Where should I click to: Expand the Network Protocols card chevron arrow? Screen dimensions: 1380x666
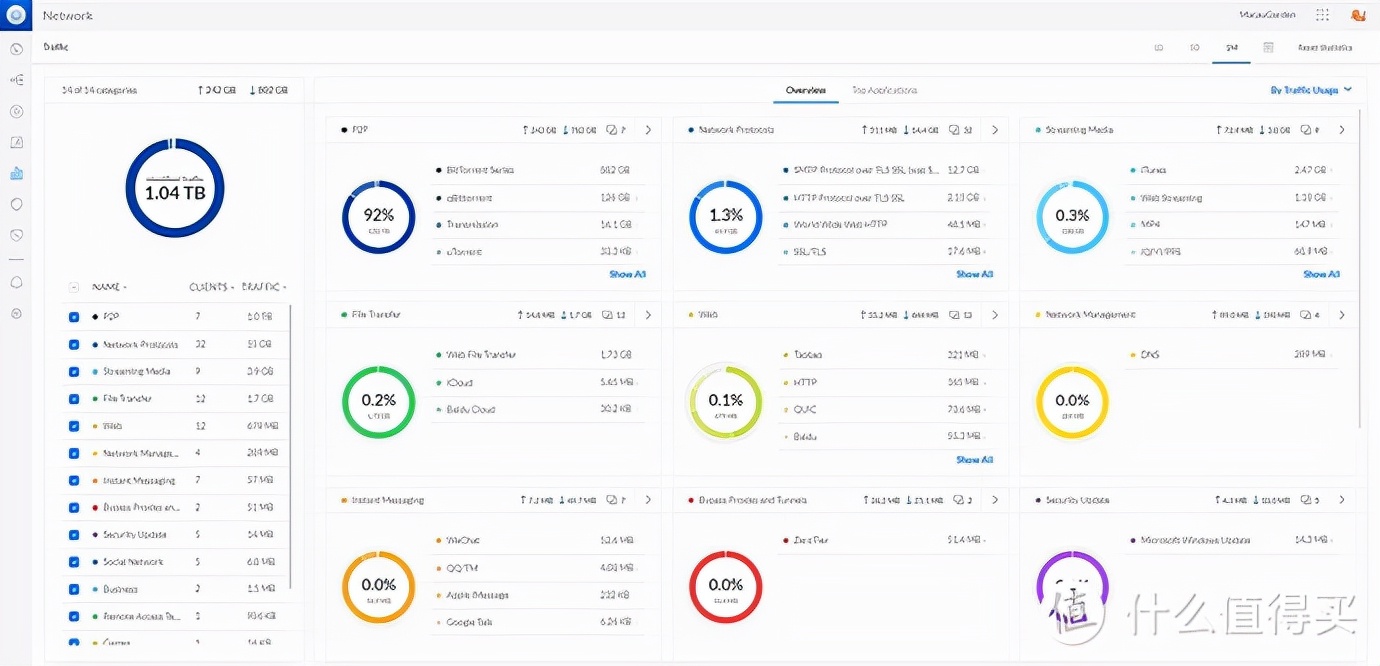[995, 130]
